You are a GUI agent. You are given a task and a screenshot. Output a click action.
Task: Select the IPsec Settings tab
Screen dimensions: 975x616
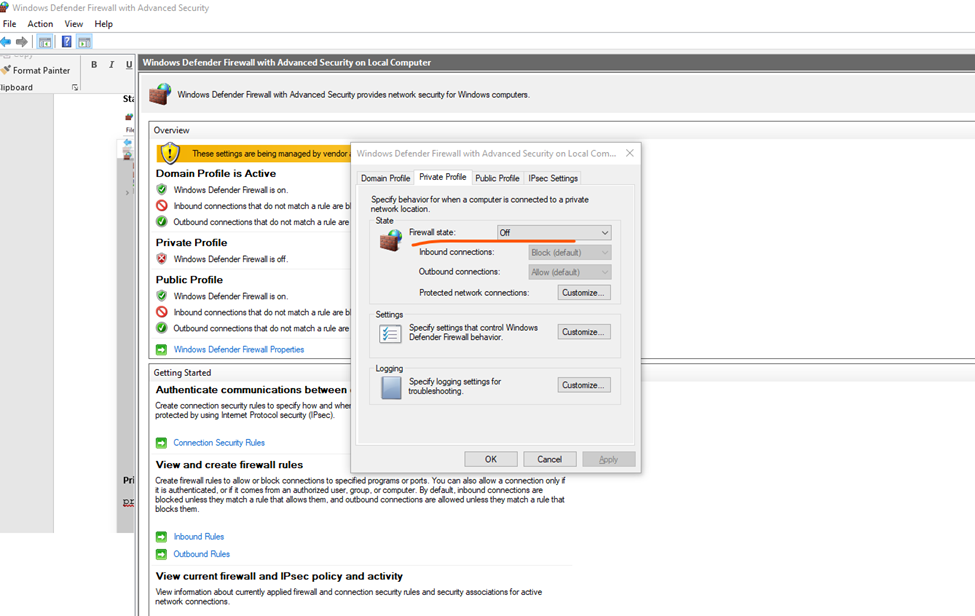click(x=553, y=178)
